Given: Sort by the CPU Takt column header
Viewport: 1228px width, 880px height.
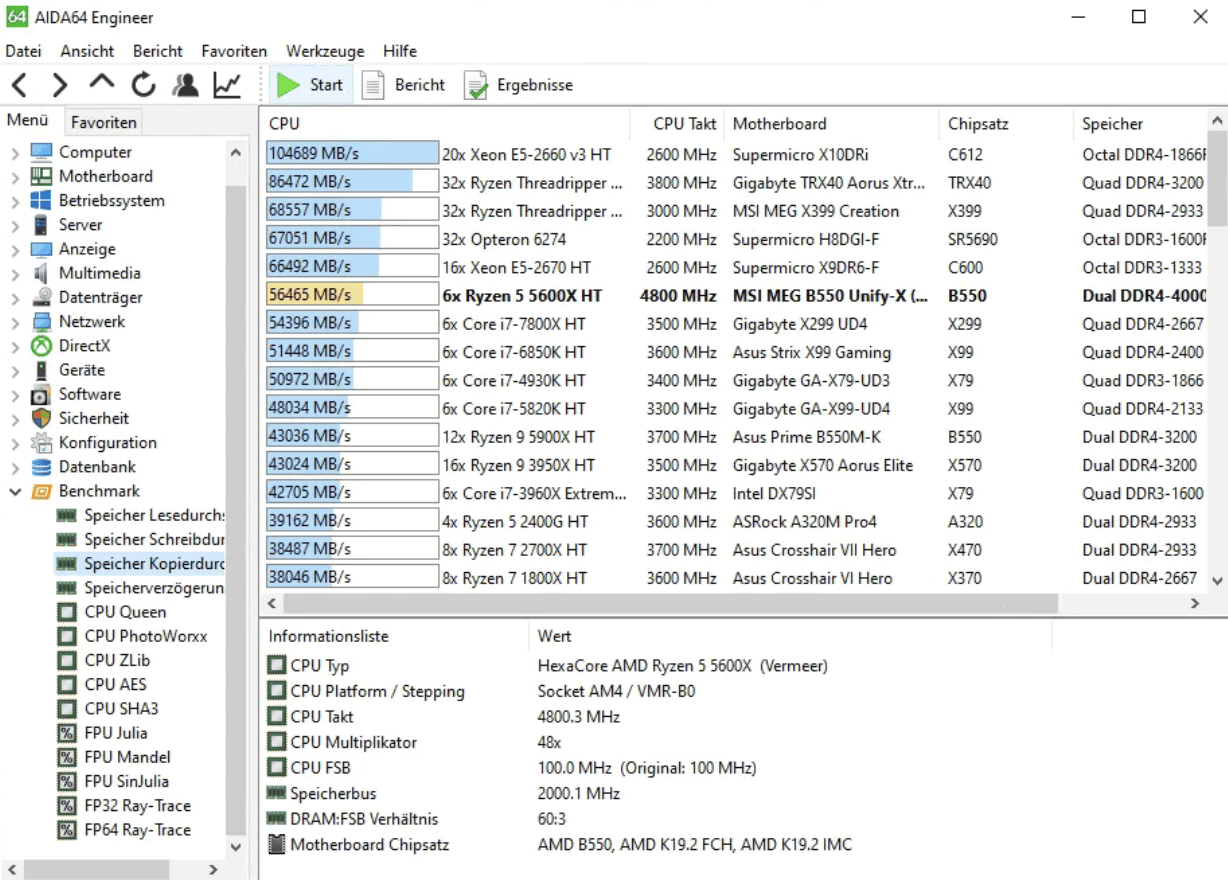Looking at the screenshot, I should click(677, 124).
